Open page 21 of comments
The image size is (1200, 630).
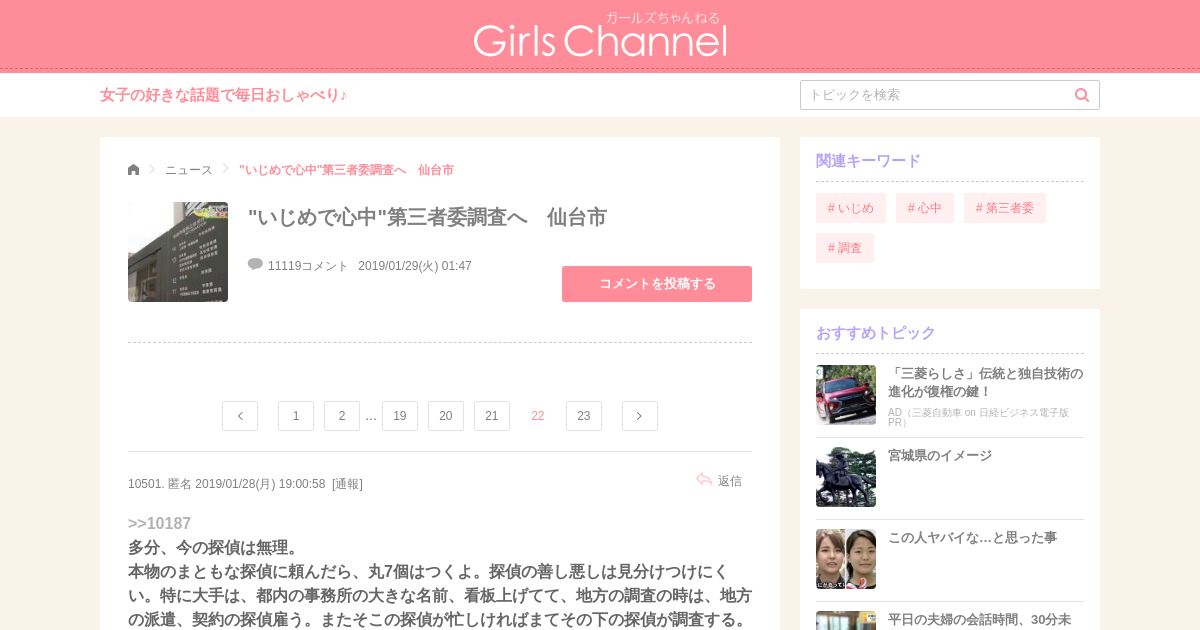pos(492,416)
